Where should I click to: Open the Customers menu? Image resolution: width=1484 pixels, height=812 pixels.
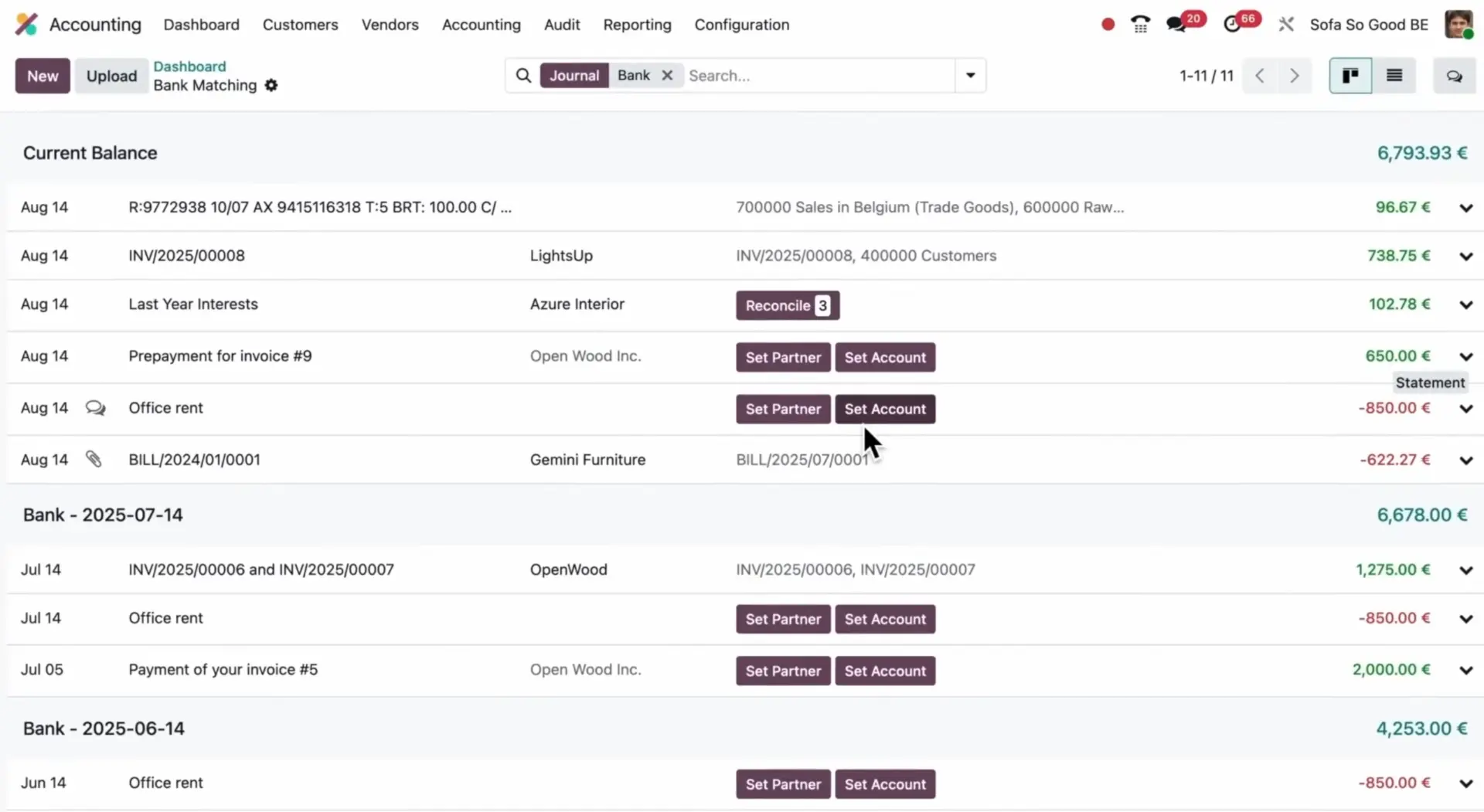pyautogui.click(x=301, y=25)
